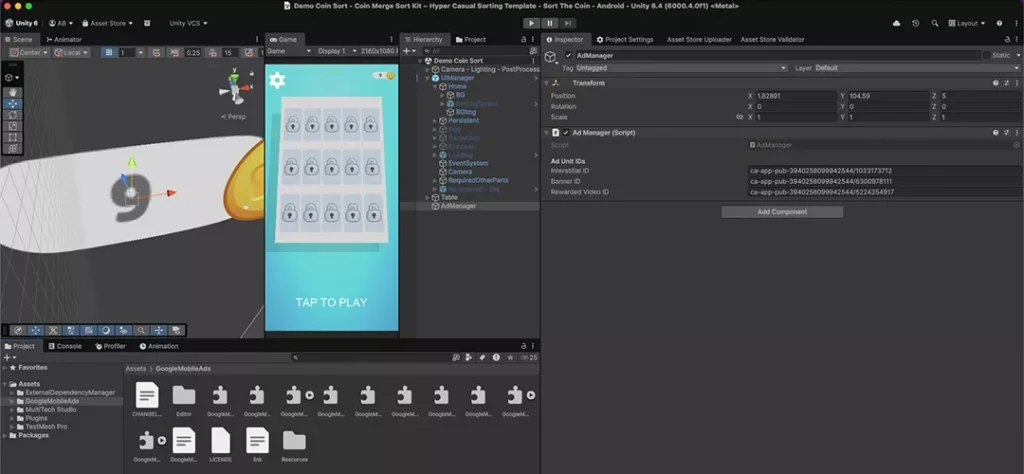This screenshot has height=474, width=1024.
Task: Open the Center pivot mode dropdown
Action: tap(30, 52)
